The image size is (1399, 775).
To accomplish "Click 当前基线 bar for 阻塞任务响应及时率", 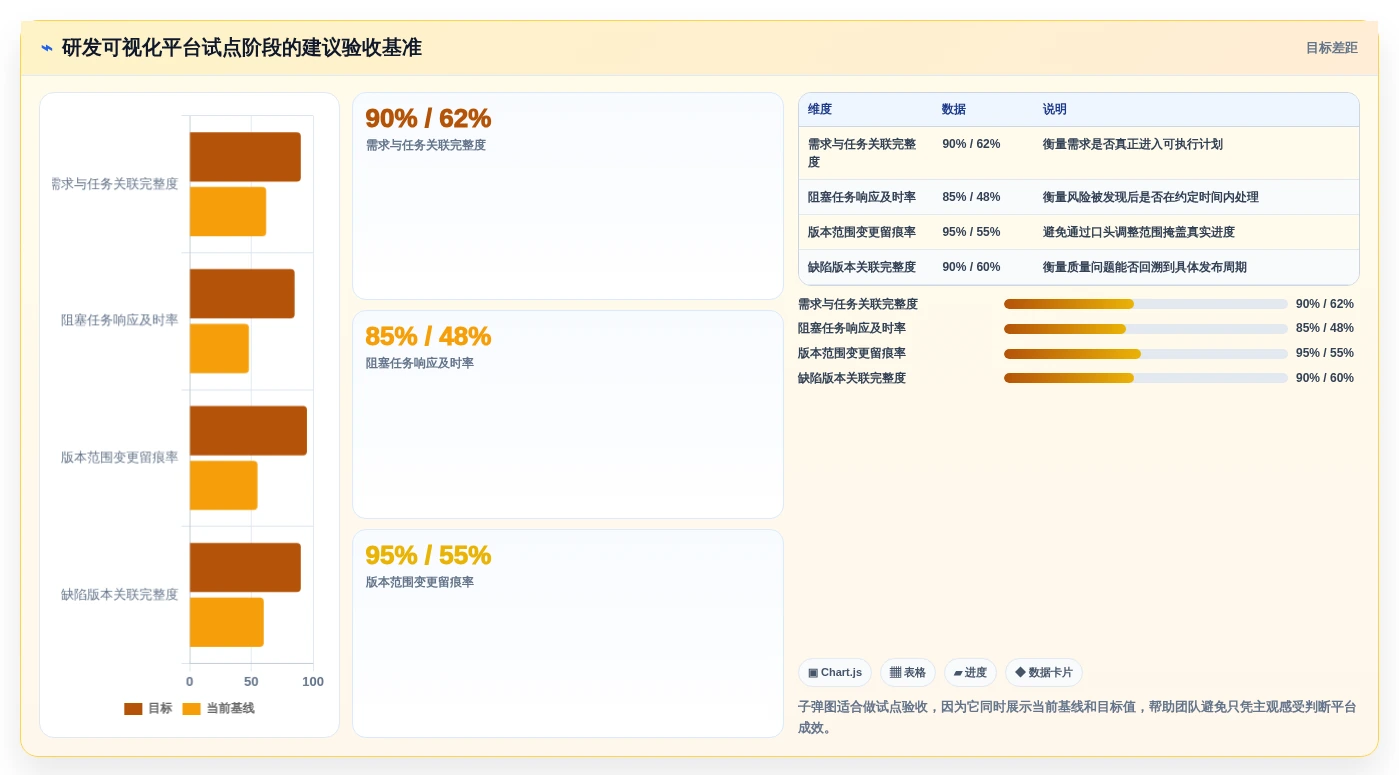I will [x=219, y=348].
